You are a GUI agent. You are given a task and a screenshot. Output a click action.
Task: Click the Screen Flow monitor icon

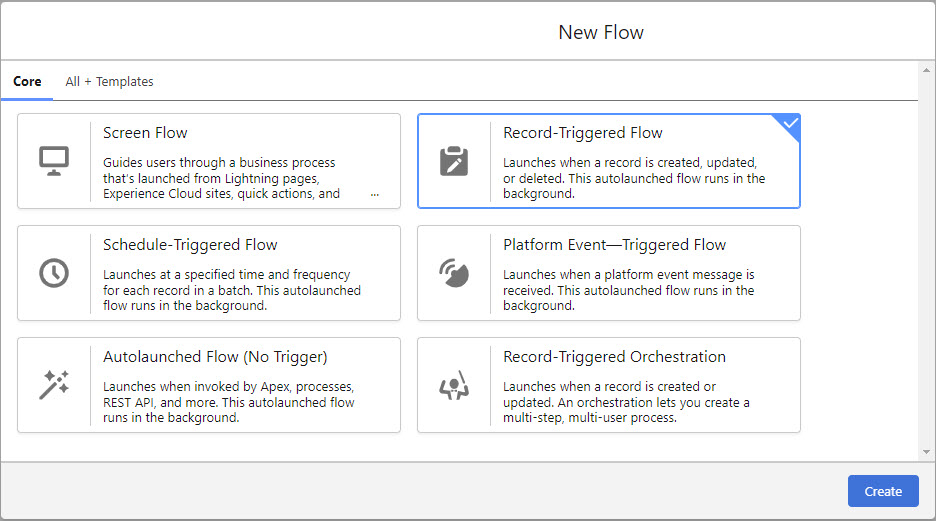(x=54, y=161)
